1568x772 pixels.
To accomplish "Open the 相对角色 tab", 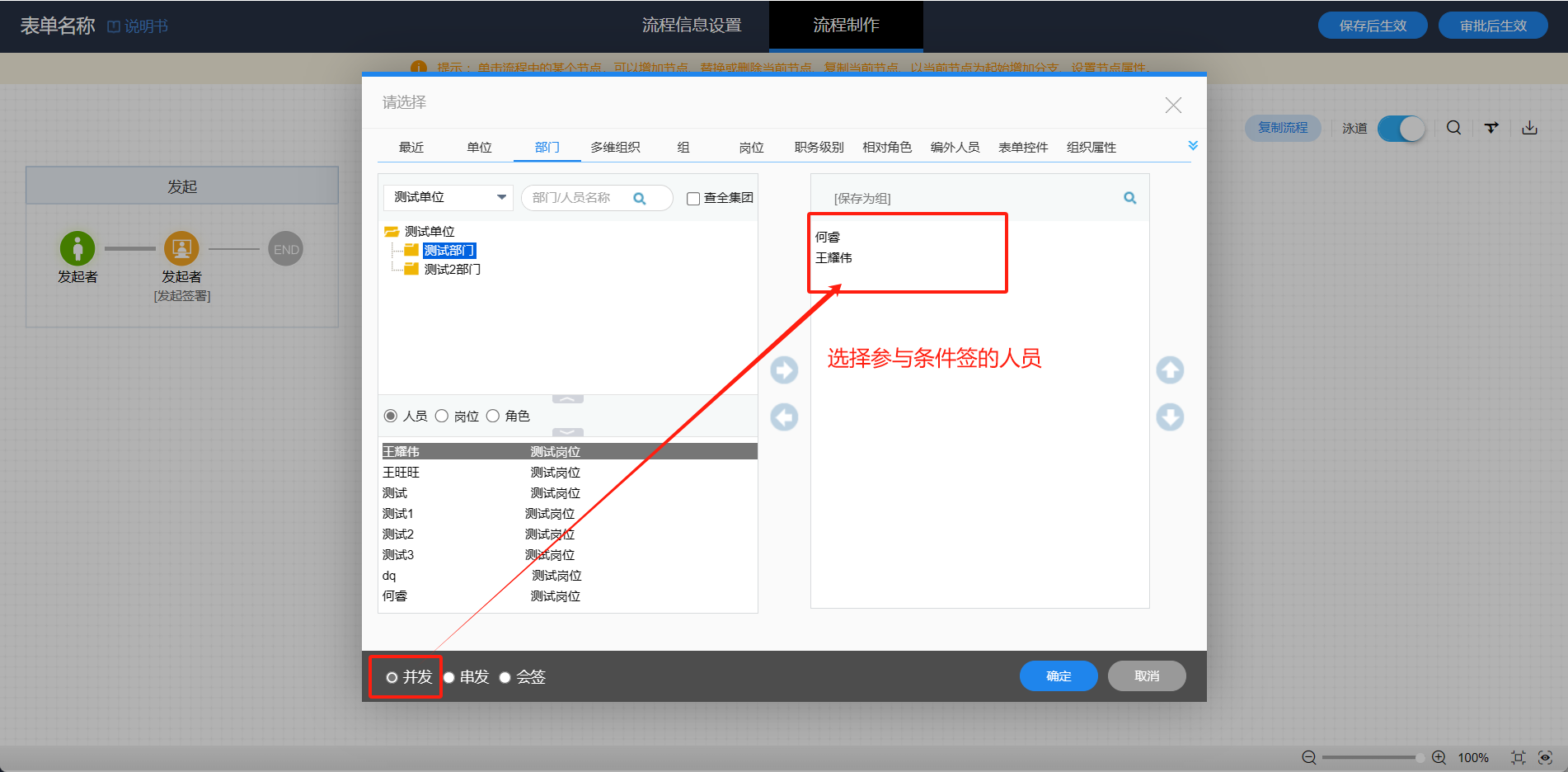I will pos(886,148).
